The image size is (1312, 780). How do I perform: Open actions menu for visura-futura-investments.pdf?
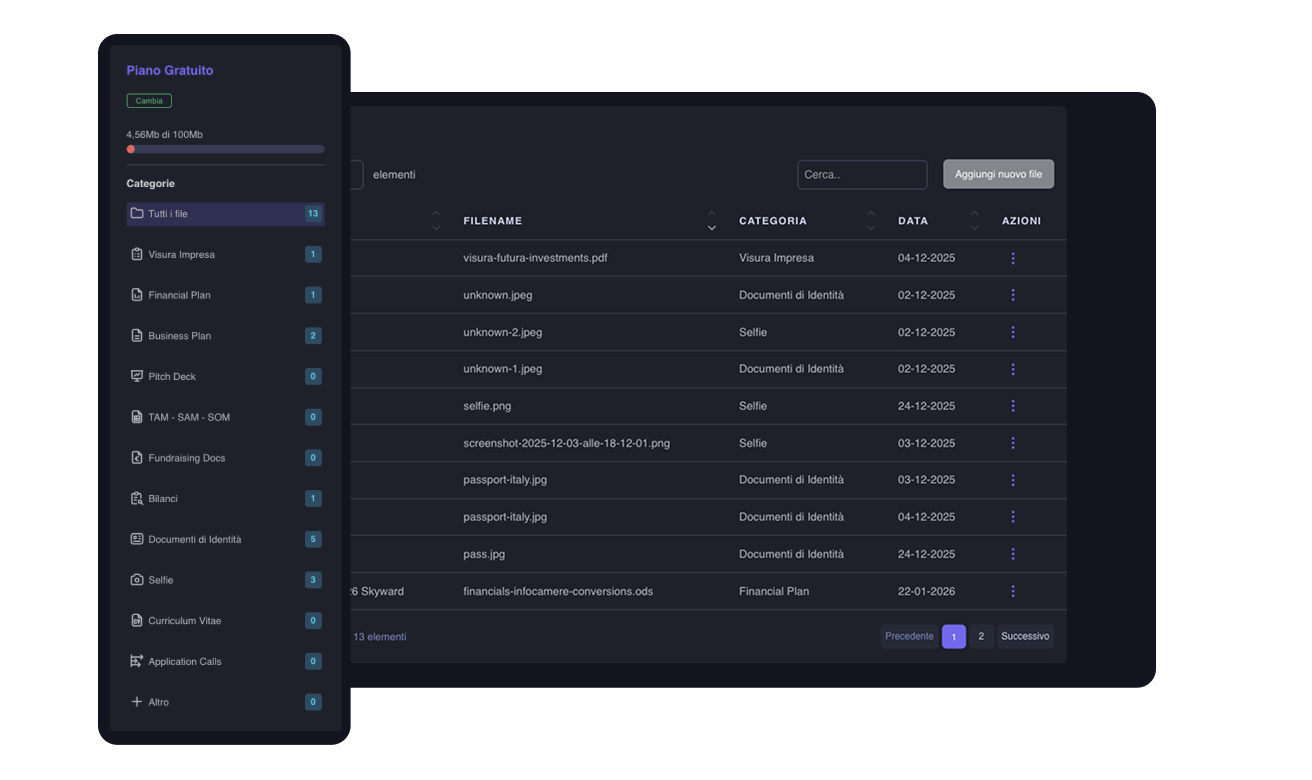[1013, 258]
